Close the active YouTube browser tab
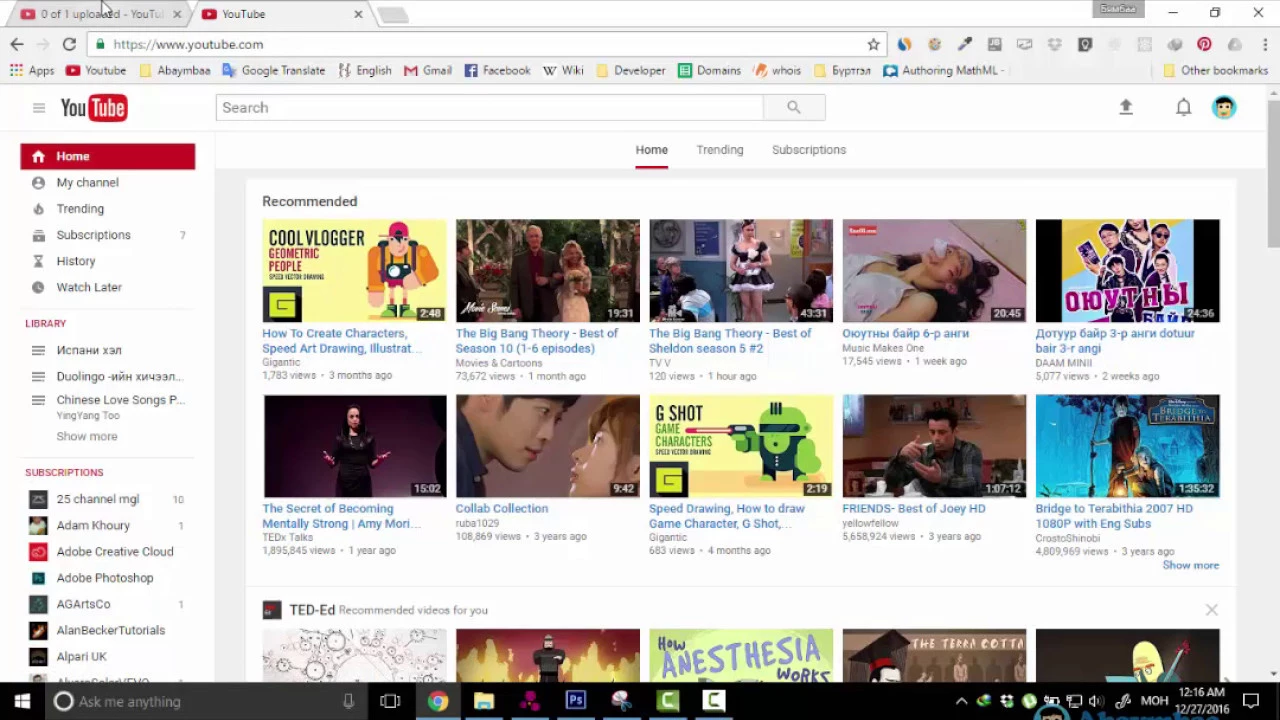This screenshot has width=1280, height=720. (358, 14)
